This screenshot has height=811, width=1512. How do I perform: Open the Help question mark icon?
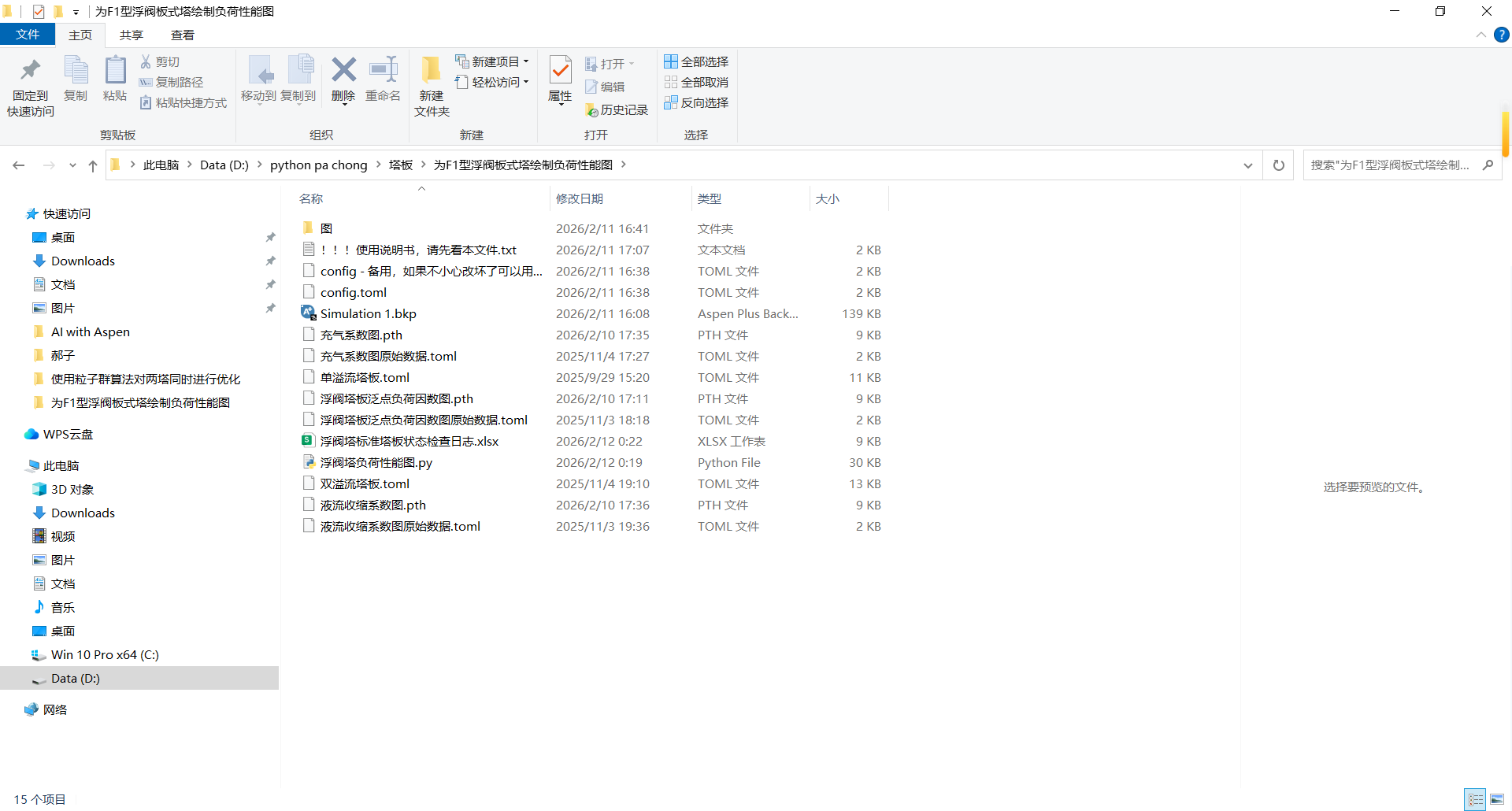[x=1502, y=35]
